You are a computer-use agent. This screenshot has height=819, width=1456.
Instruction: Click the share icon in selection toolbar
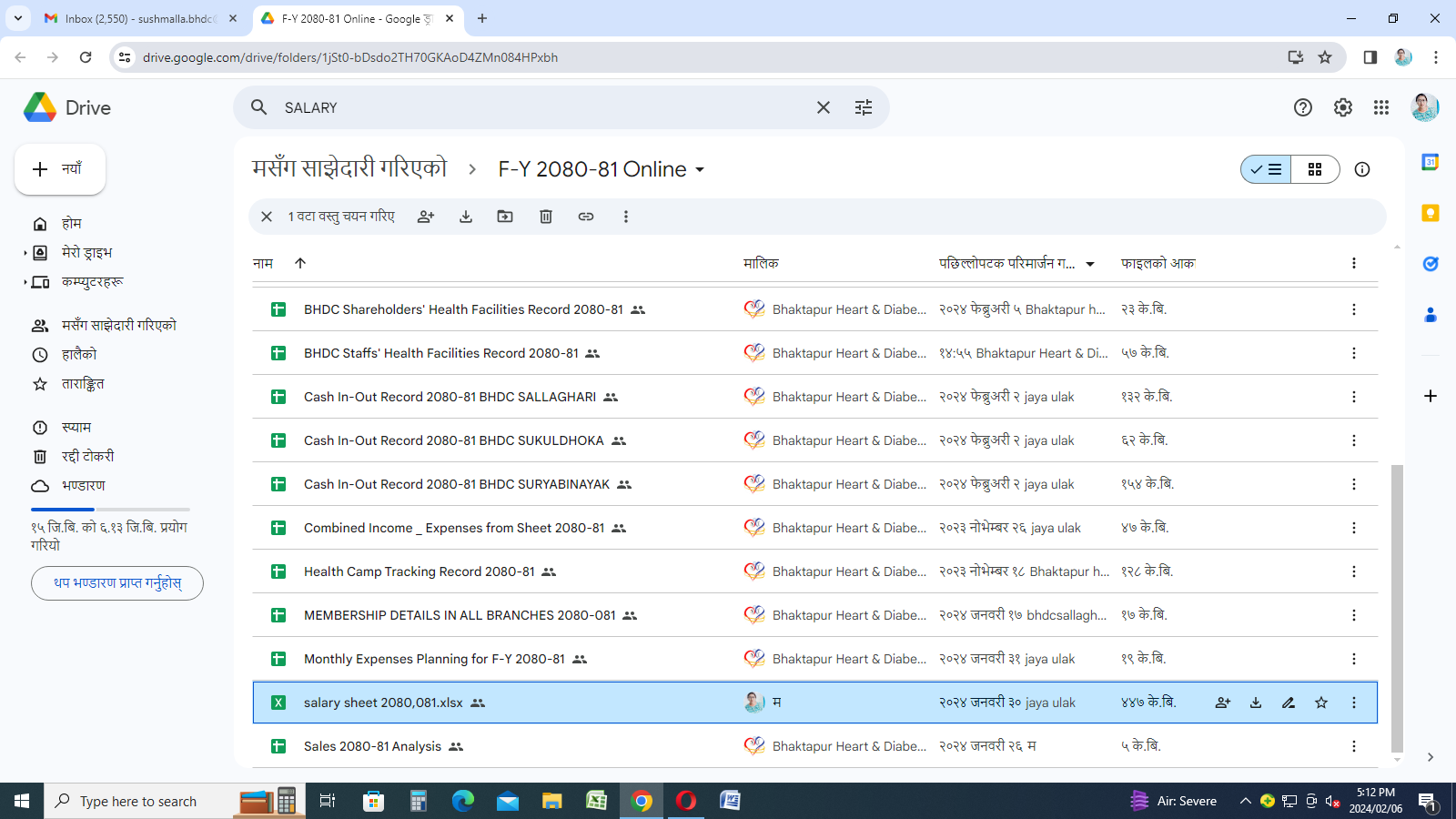pos(426,217)
